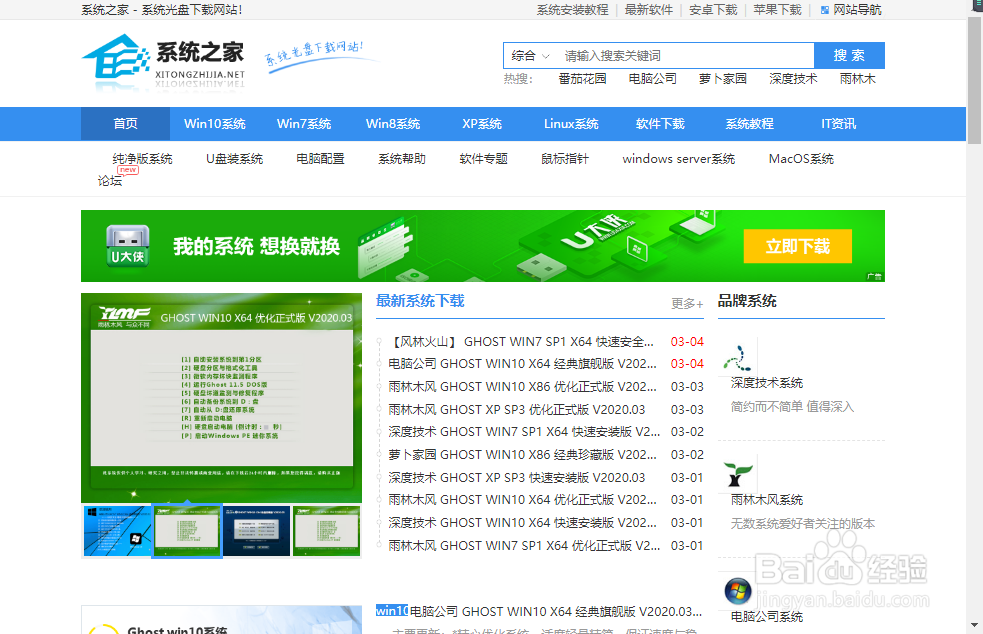Select the blue Windows 10 slideshow thumbnail

point(117,531)
